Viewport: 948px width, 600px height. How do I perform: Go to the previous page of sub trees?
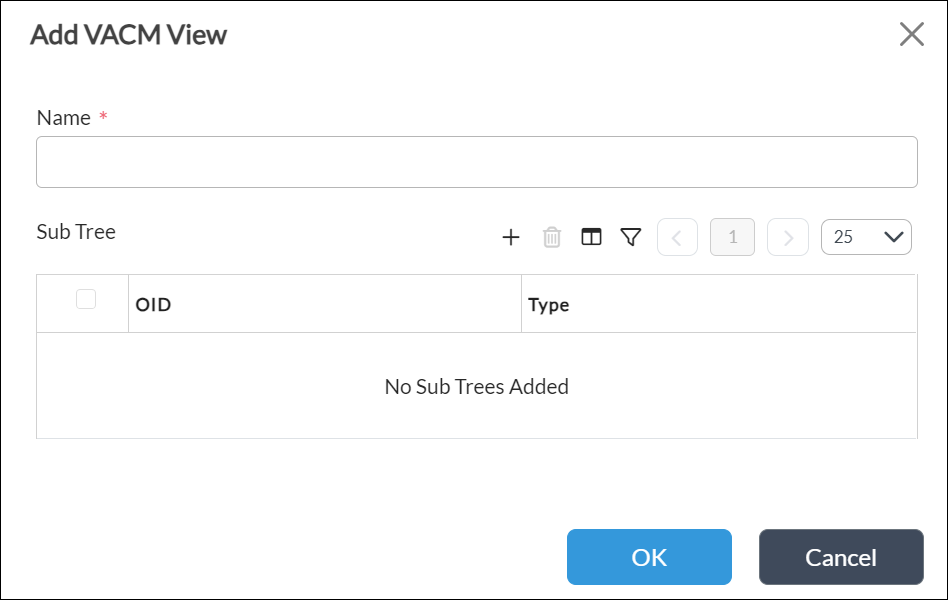(x=677, y=237)
